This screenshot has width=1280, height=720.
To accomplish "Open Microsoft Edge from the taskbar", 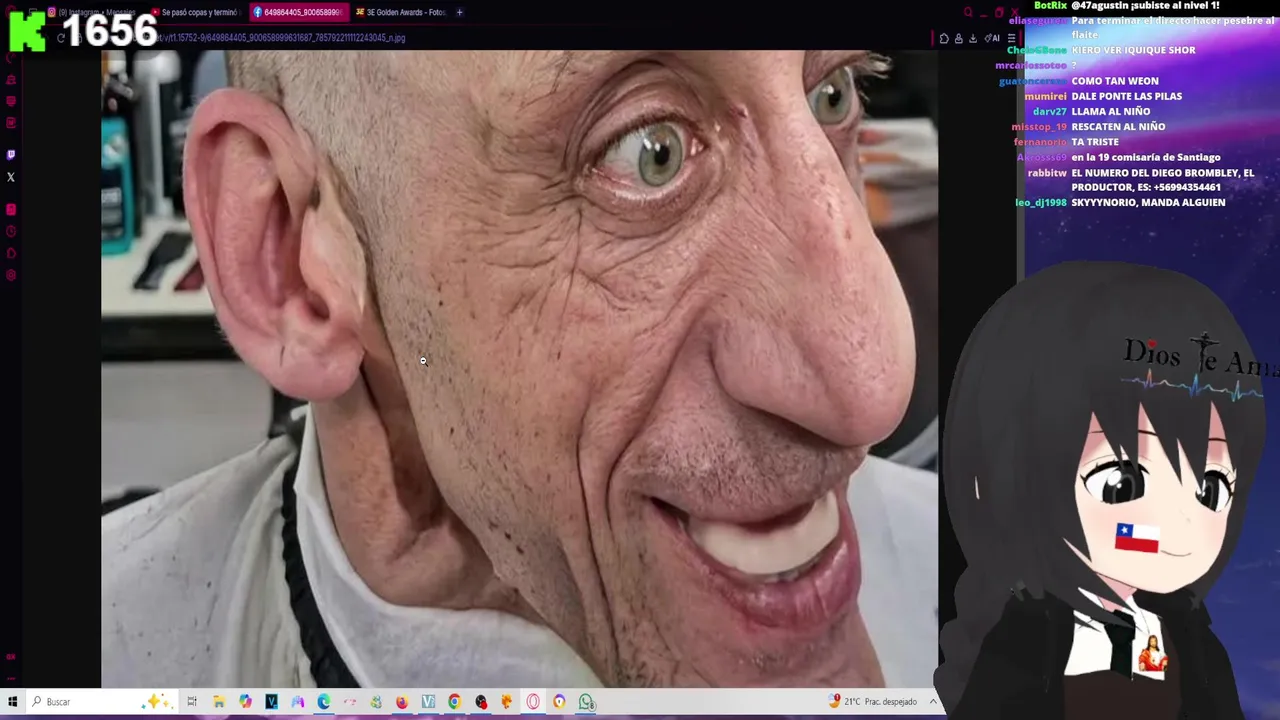I will pyautogui.click(x=324, y=702).
